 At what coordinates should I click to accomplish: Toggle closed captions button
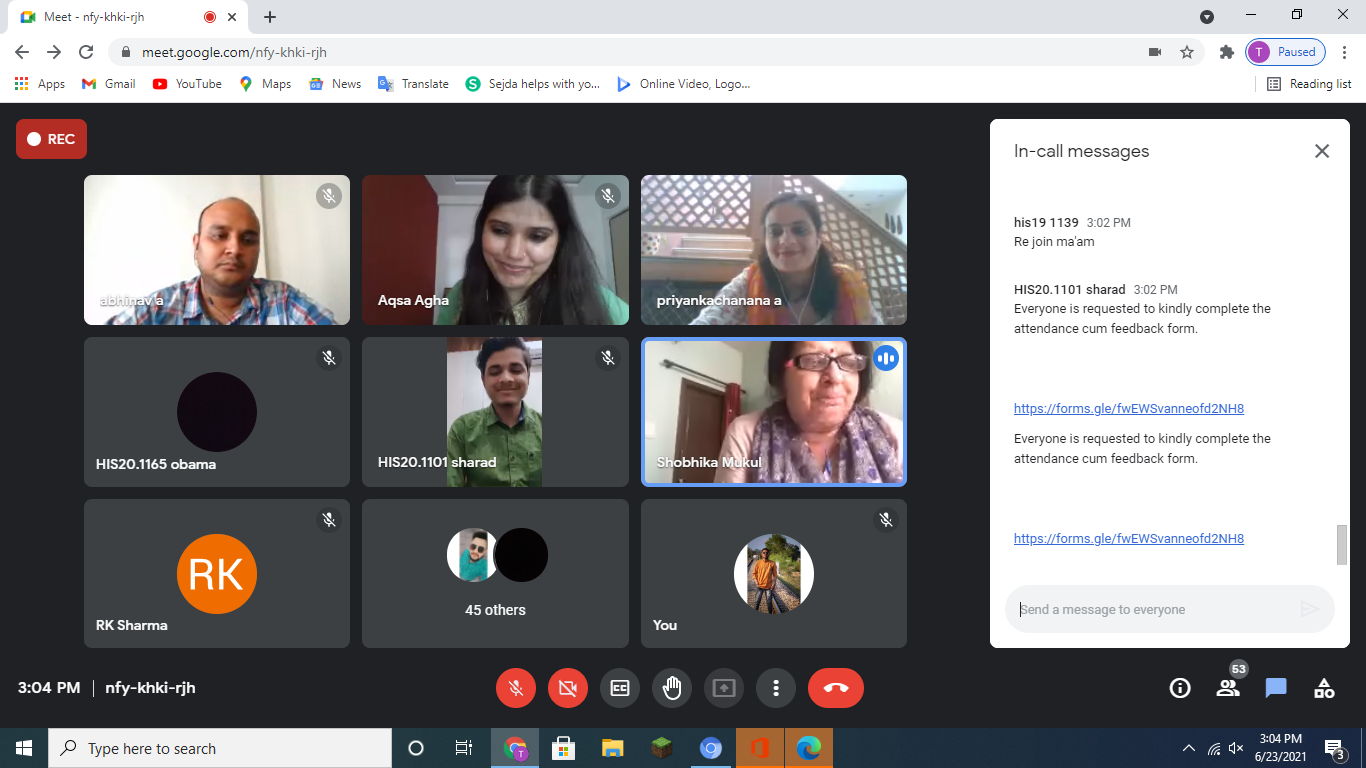pyautogui.click(x=620, y=688)
